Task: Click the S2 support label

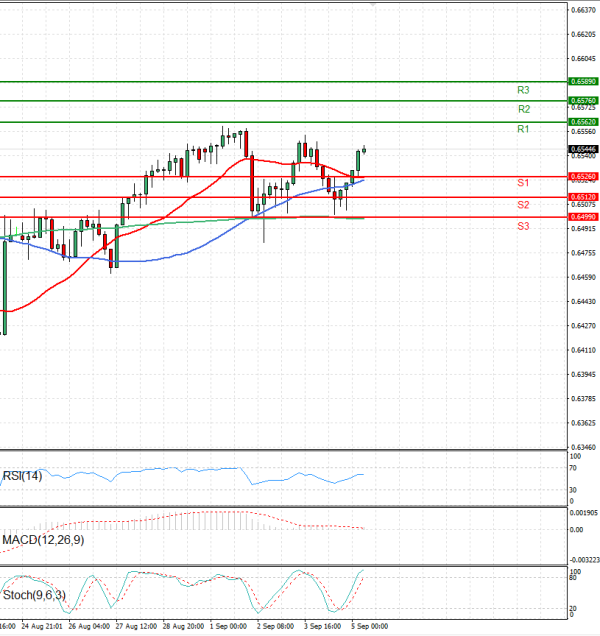Action: (523, 205)
